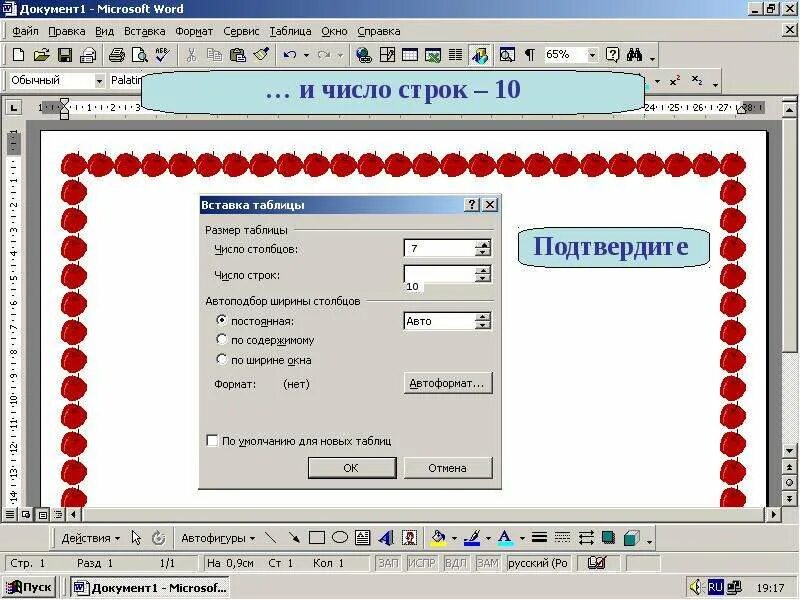
Task: Select the 'Документ1 - Microsoft' taskbar button
Action: (x=150, y=587)
